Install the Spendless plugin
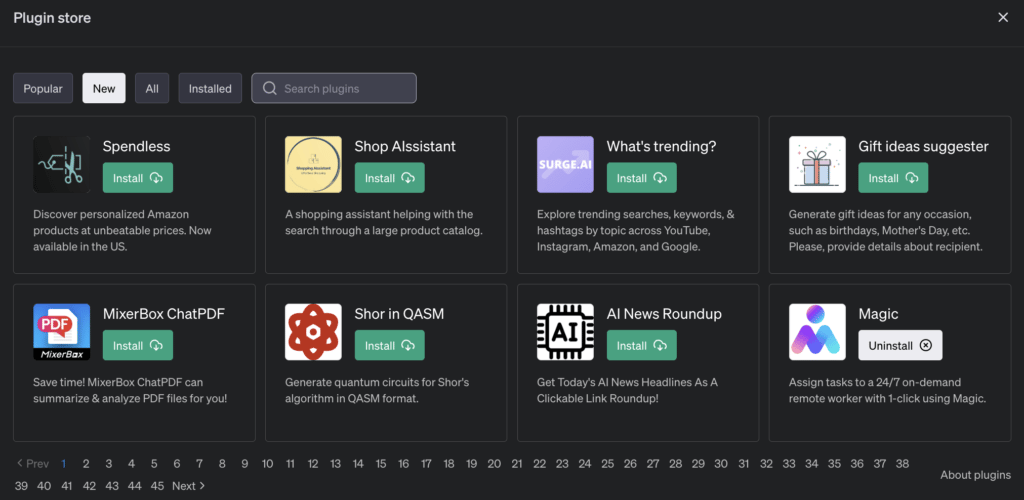The width and height of the screenshot is (1024, 500). click(x=137, y=178)
